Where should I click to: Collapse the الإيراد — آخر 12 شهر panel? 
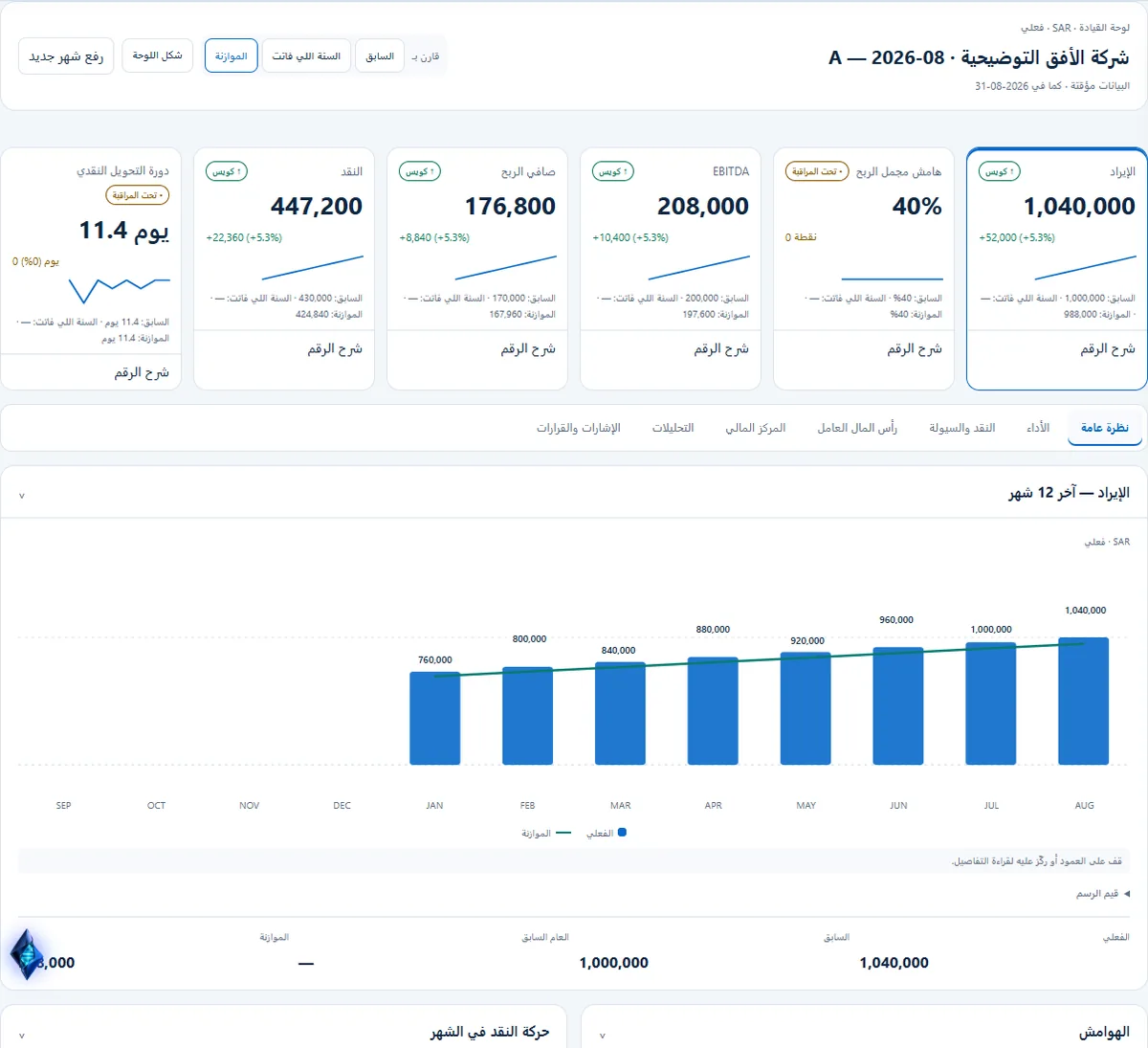tap(22, 496)
